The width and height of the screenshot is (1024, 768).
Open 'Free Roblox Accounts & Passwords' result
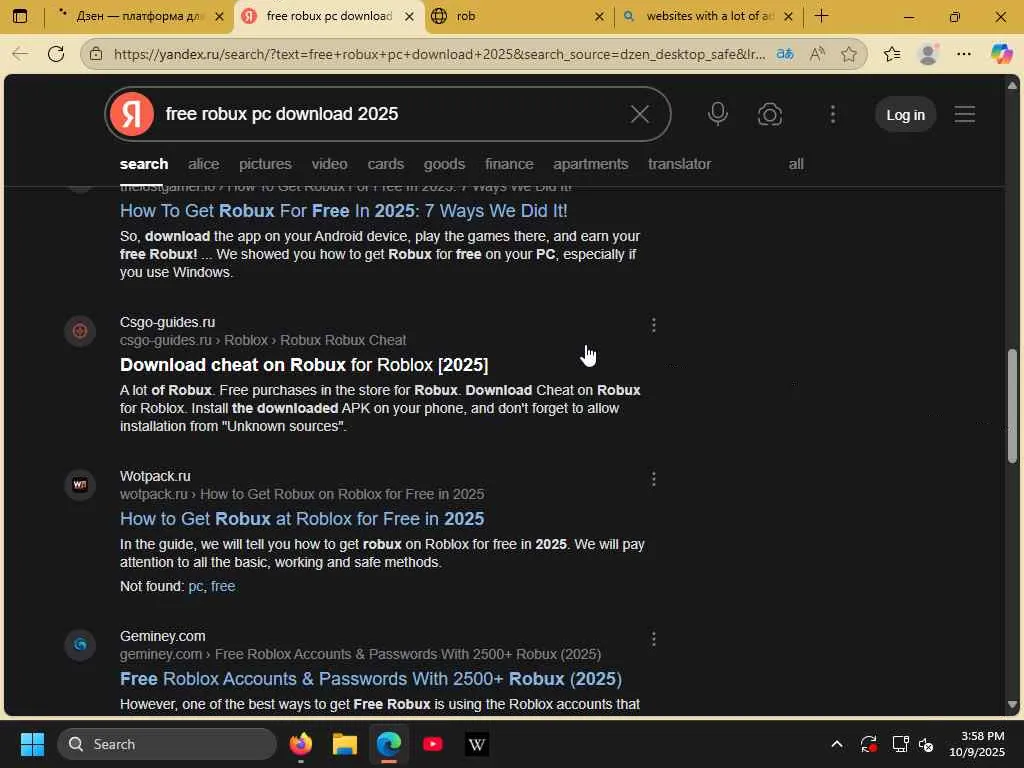[371, 679]
